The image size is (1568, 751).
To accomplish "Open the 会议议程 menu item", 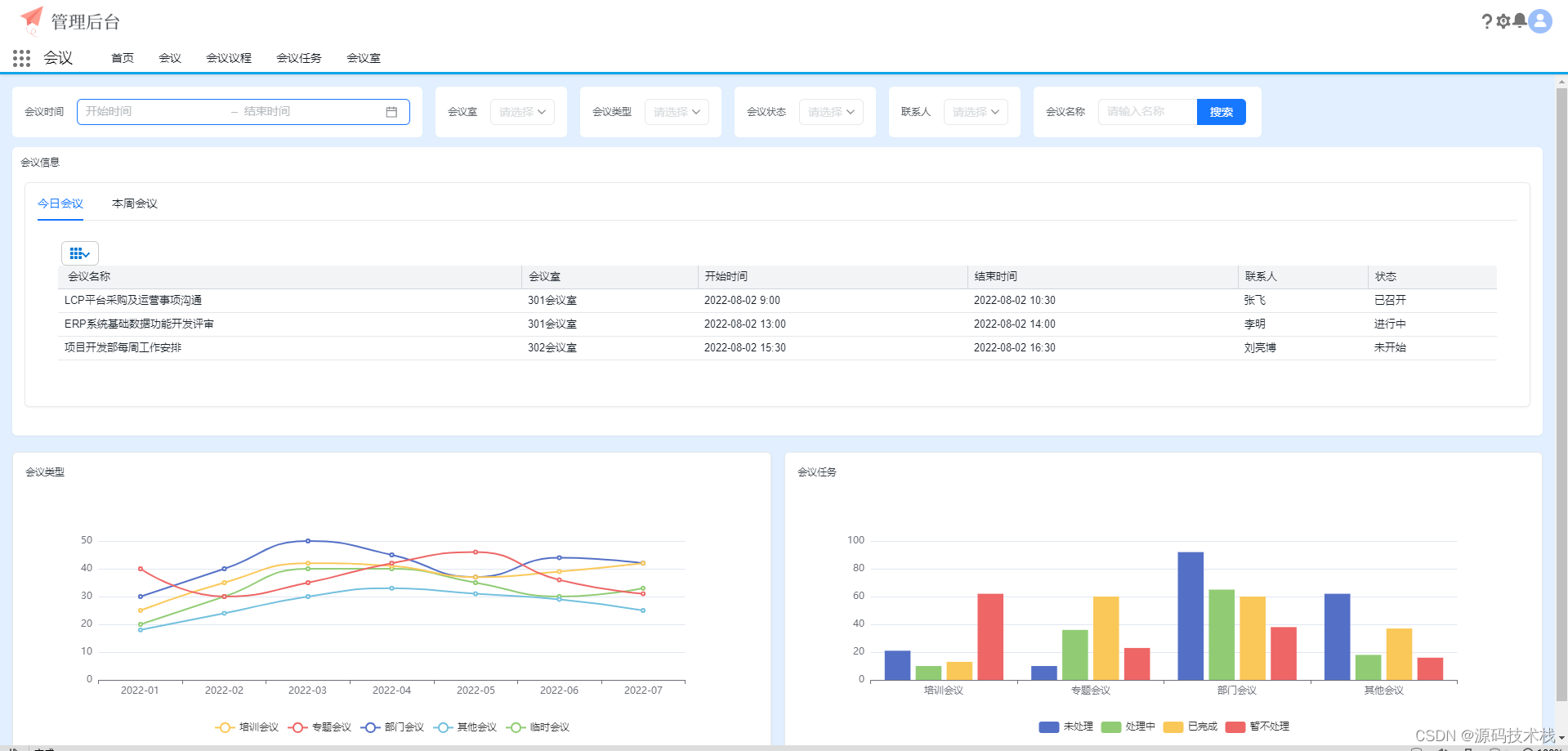I will 229,58.
